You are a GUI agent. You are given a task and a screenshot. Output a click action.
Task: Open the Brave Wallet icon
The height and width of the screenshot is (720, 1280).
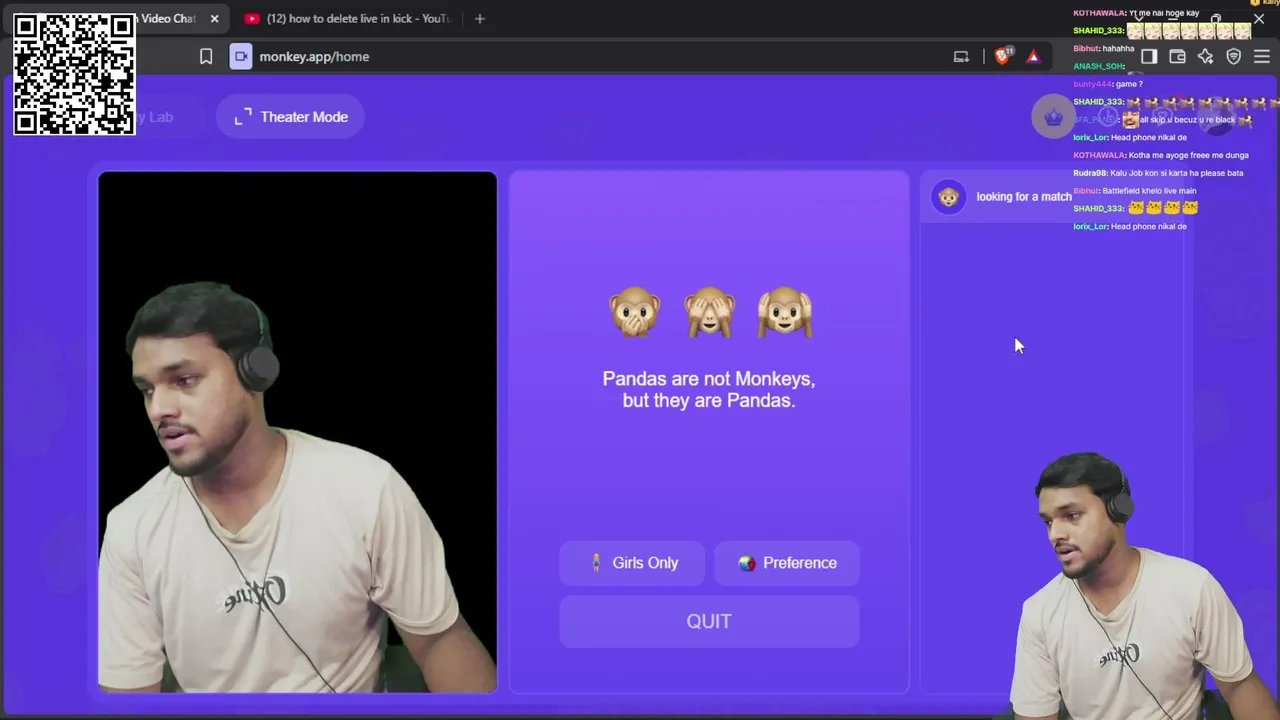1177,57
